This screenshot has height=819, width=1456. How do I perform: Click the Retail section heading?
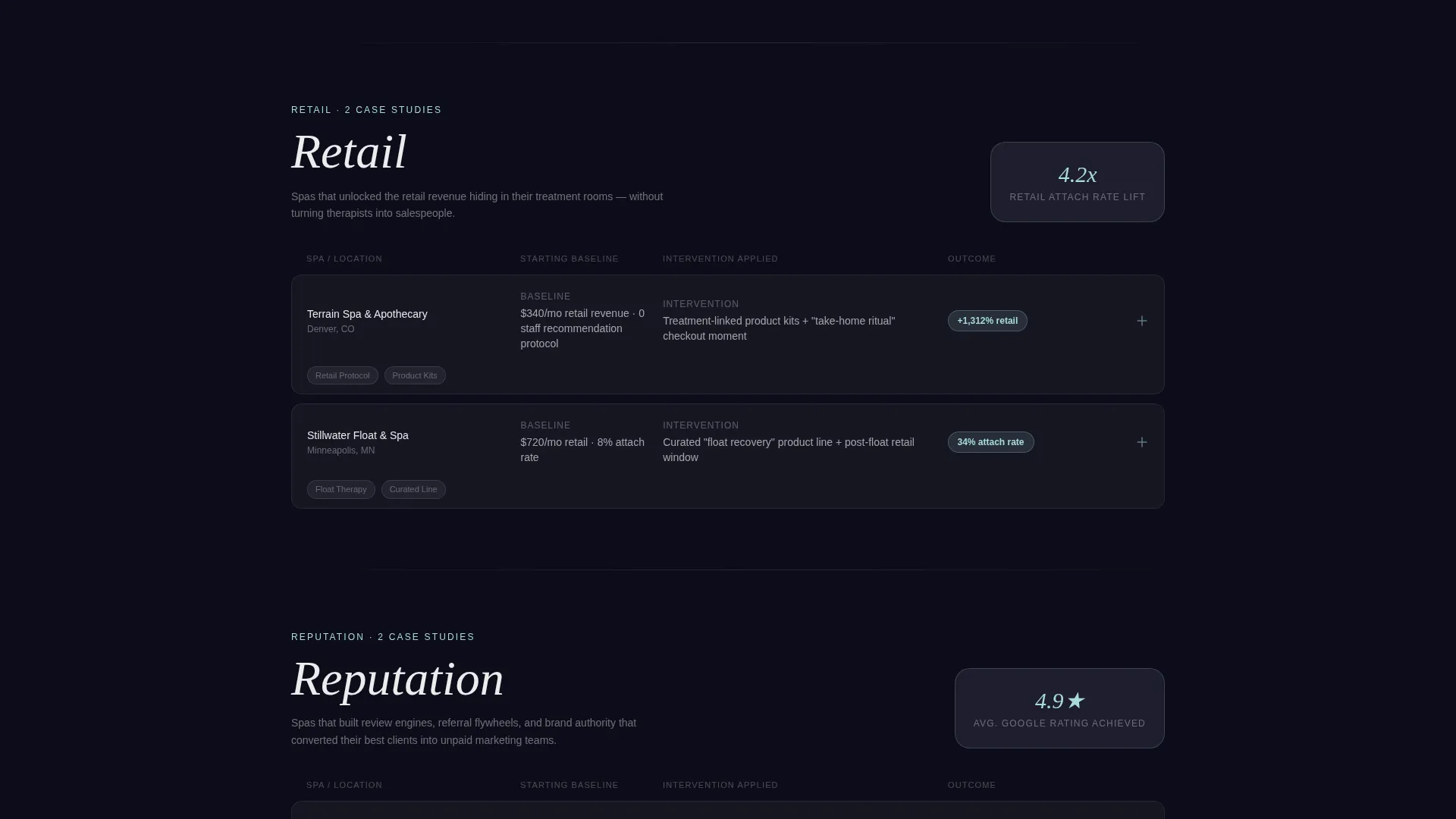[349, 152]
